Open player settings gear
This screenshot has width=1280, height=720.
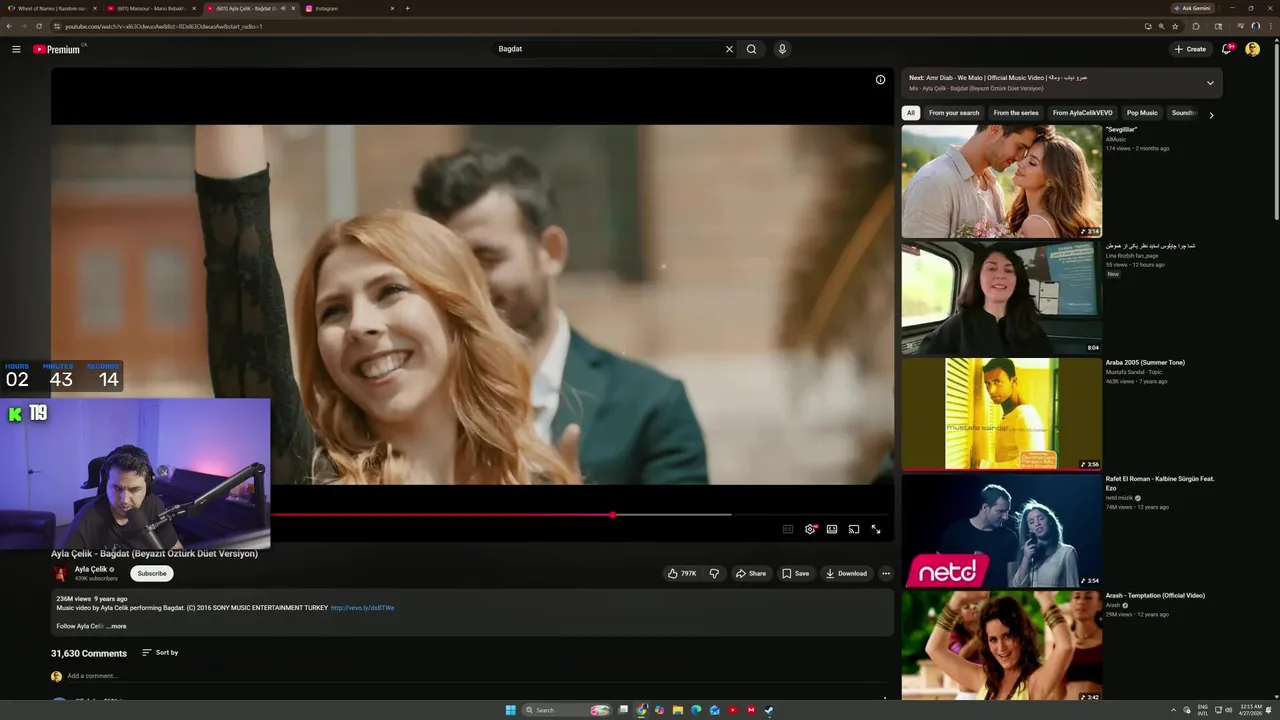[810, 529]
